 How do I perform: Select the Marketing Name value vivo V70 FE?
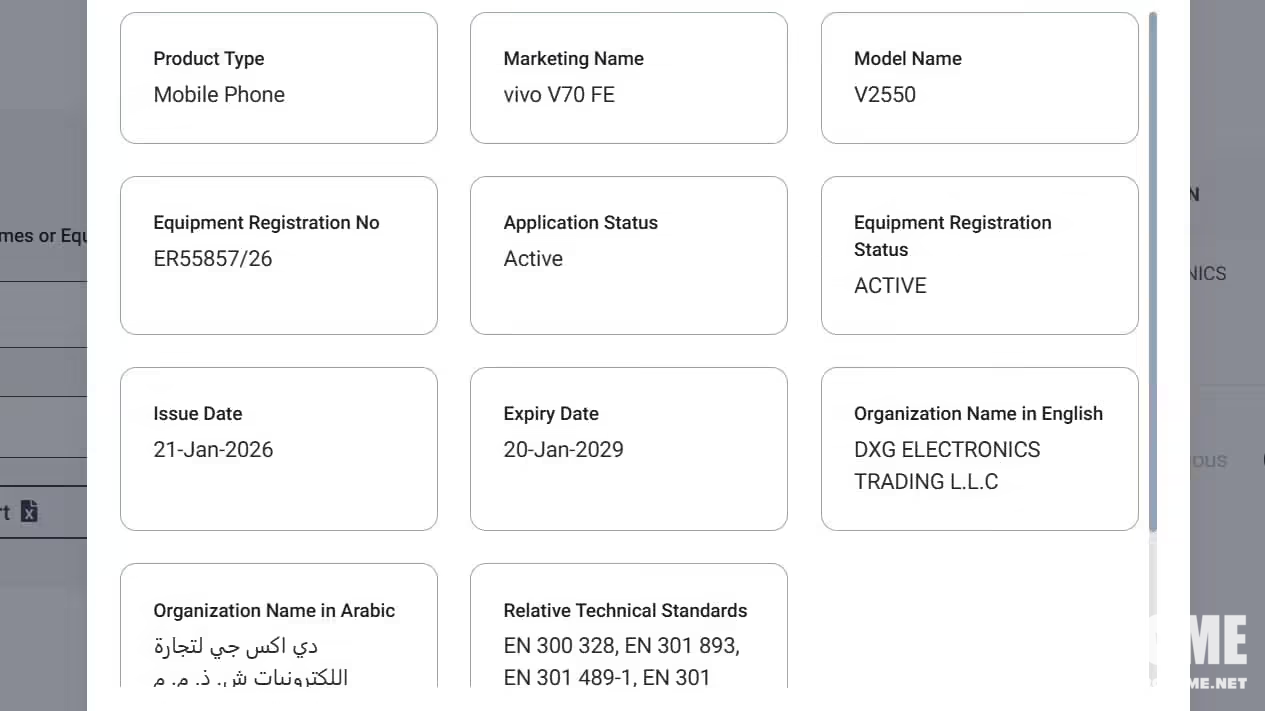pyautogui.click(x=559, y=95)
